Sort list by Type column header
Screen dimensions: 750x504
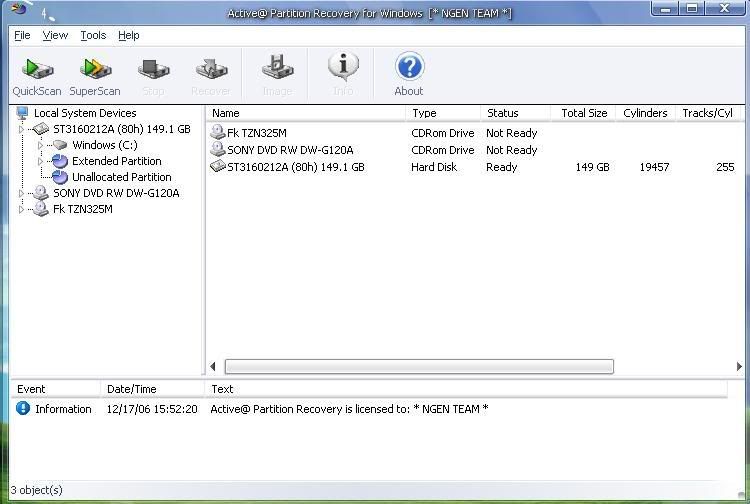point(443,113)
